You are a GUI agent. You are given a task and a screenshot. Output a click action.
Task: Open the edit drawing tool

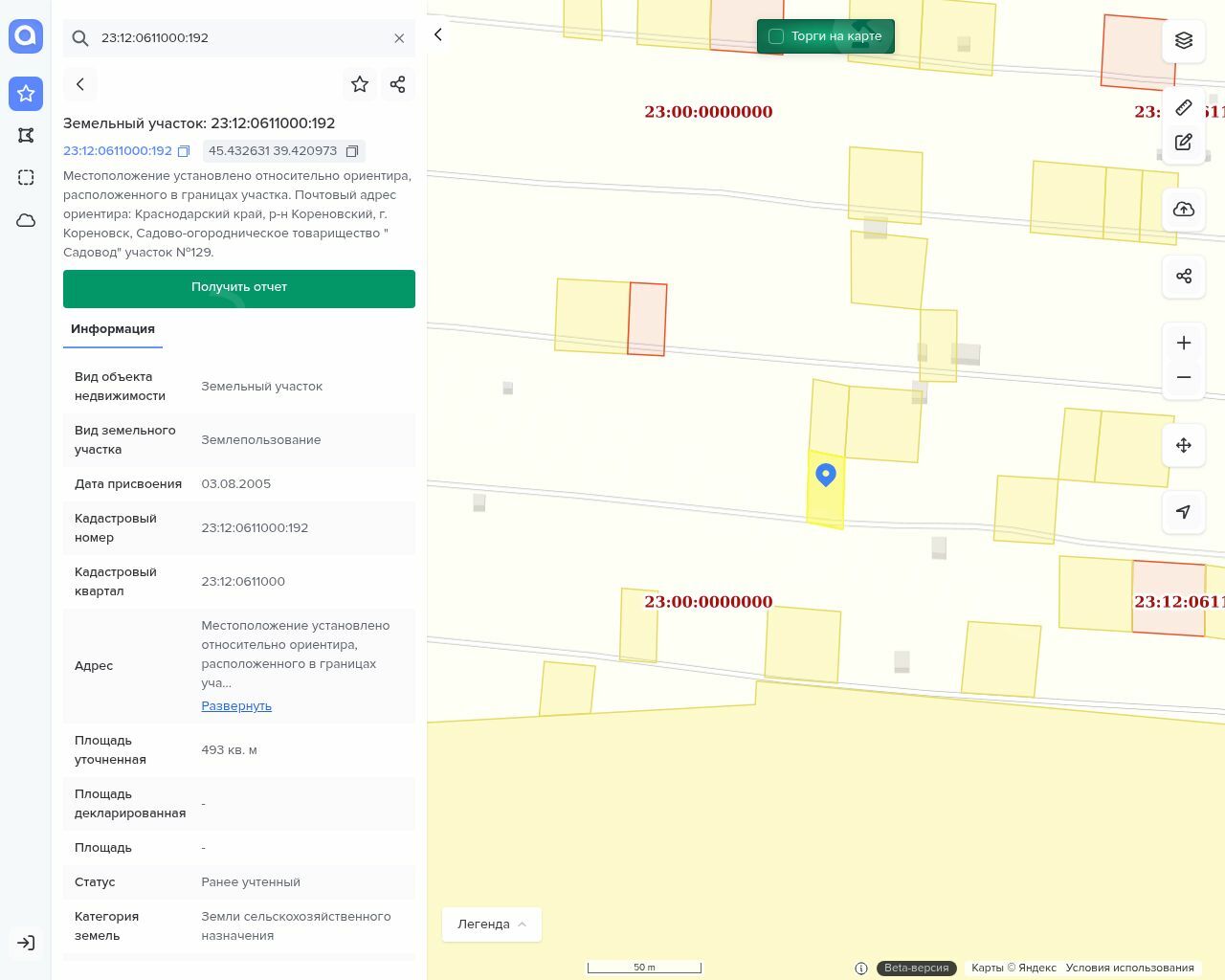click(1184, 143)
